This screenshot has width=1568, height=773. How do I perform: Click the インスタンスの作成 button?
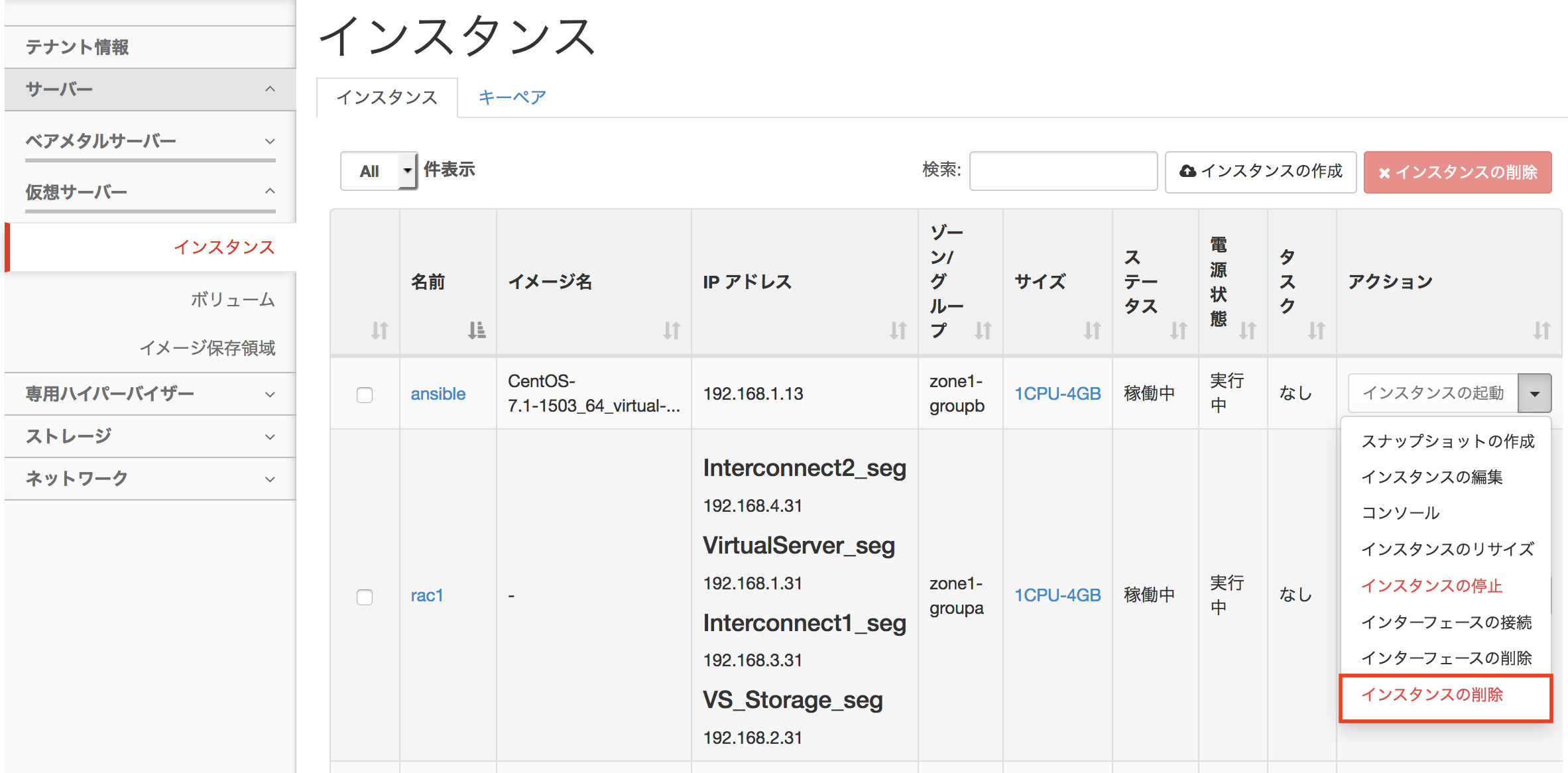[1260, 172]
